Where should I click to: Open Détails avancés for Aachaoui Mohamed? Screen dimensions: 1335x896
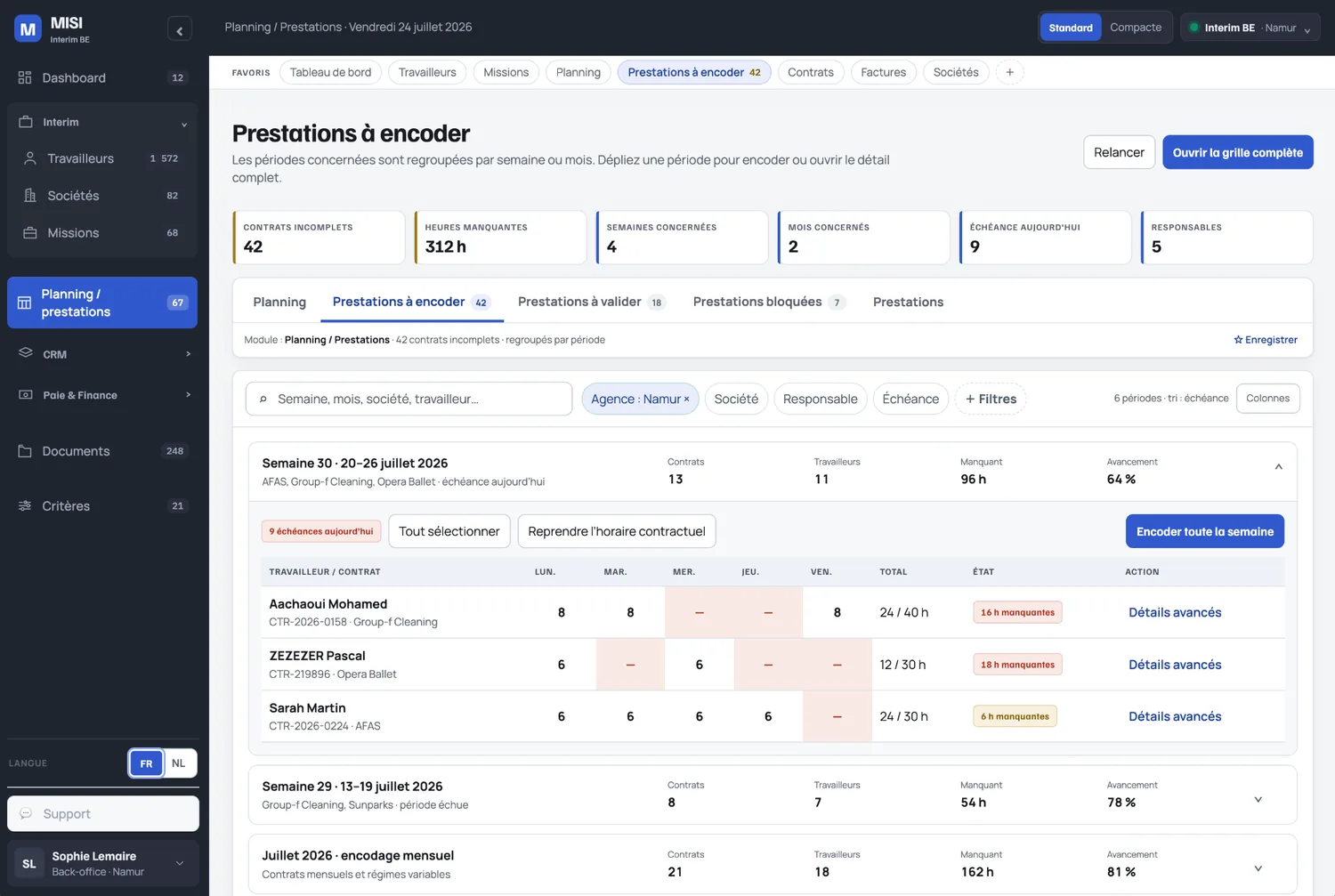pyautogui.click(x=1175, y=612)
